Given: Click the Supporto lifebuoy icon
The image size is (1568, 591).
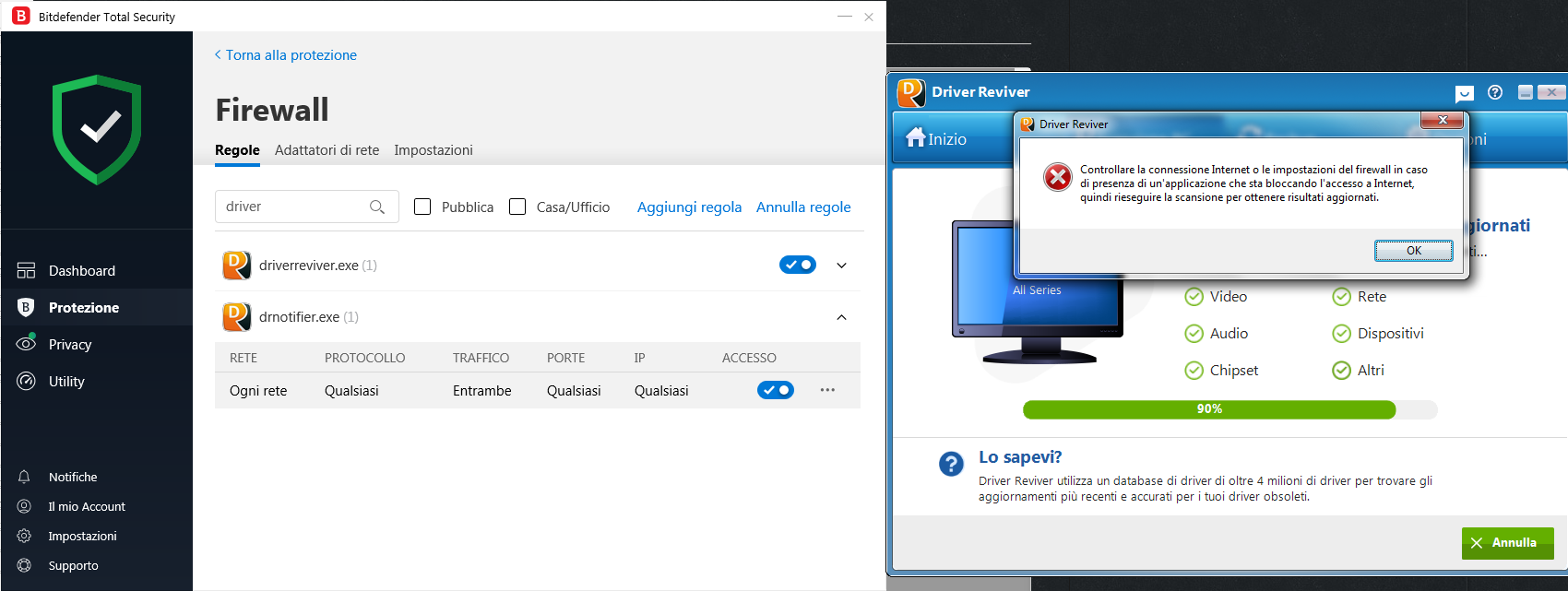Looking at the screenshot, I should click(x=25, y=565).
